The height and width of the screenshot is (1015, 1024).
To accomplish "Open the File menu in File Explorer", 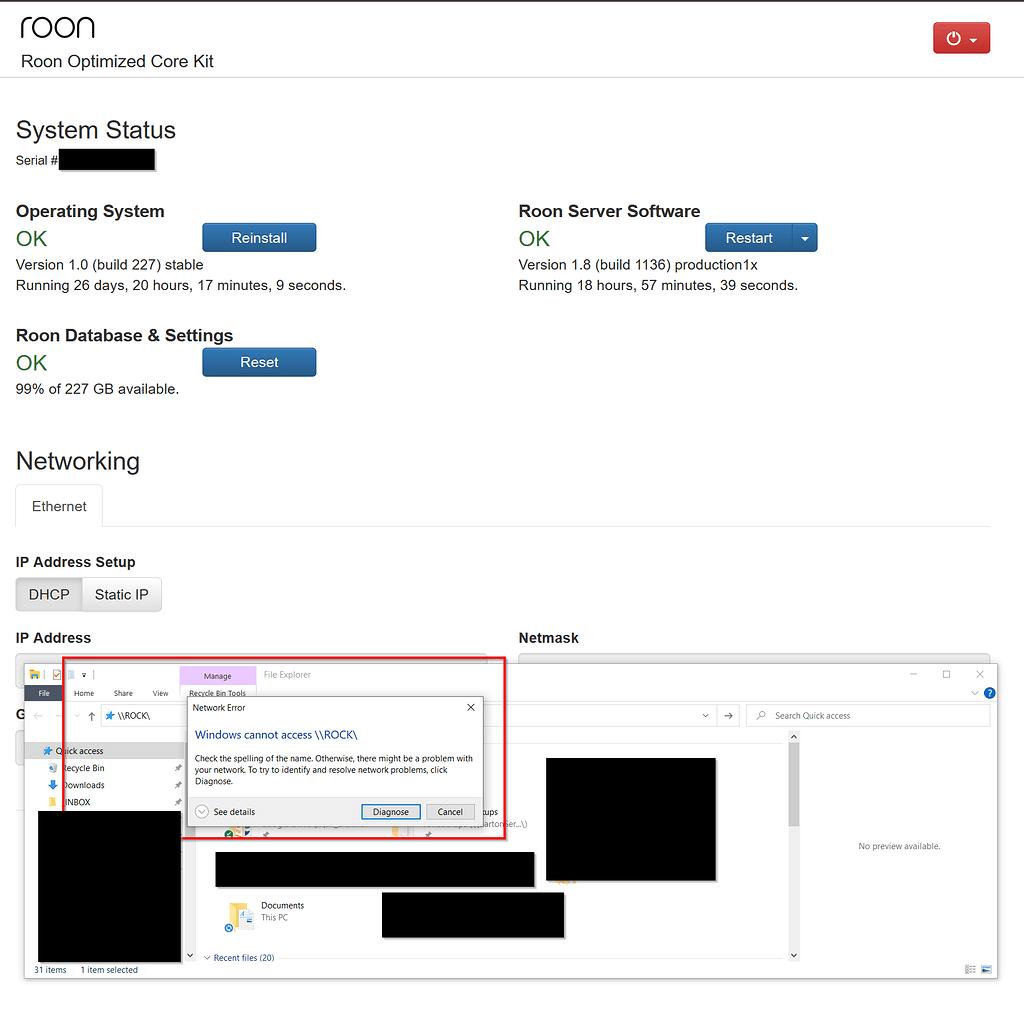I will [44, 693].
